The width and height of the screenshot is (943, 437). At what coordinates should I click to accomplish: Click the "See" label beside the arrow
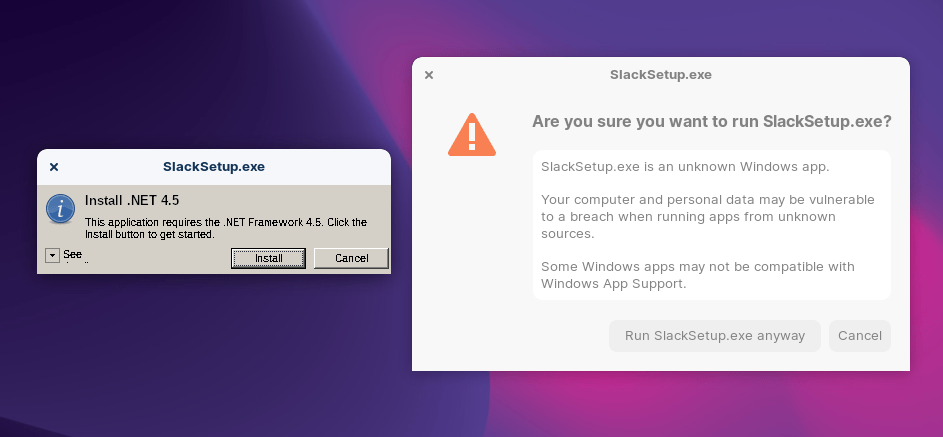tap(72, 254)
